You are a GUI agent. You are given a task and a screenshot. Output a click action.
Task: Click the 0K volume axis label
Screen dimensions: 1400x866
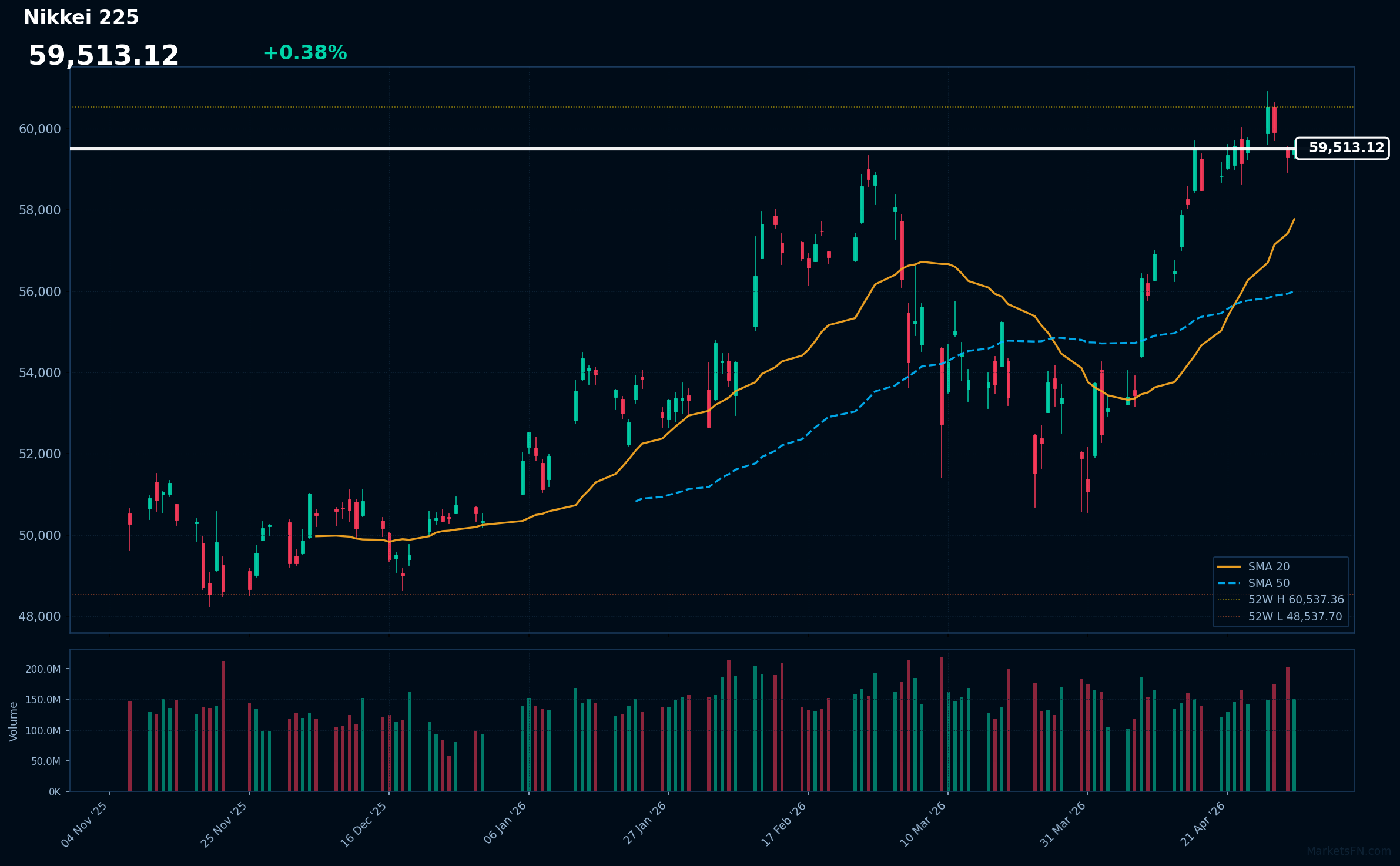tap(55, 792)
